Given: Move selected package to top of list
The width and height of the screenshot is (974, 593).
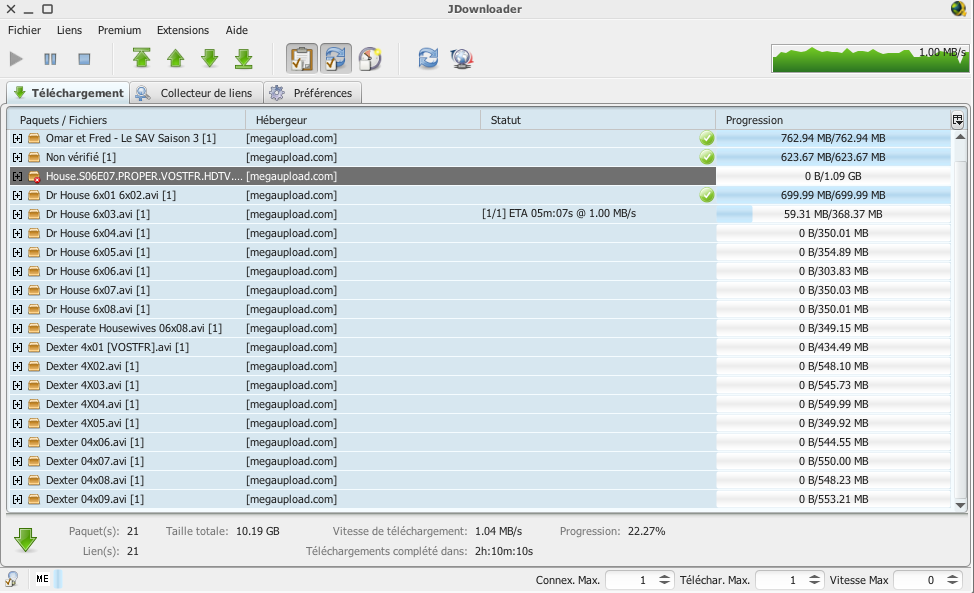Looking at the screenshot, I should tap(142, 58).
